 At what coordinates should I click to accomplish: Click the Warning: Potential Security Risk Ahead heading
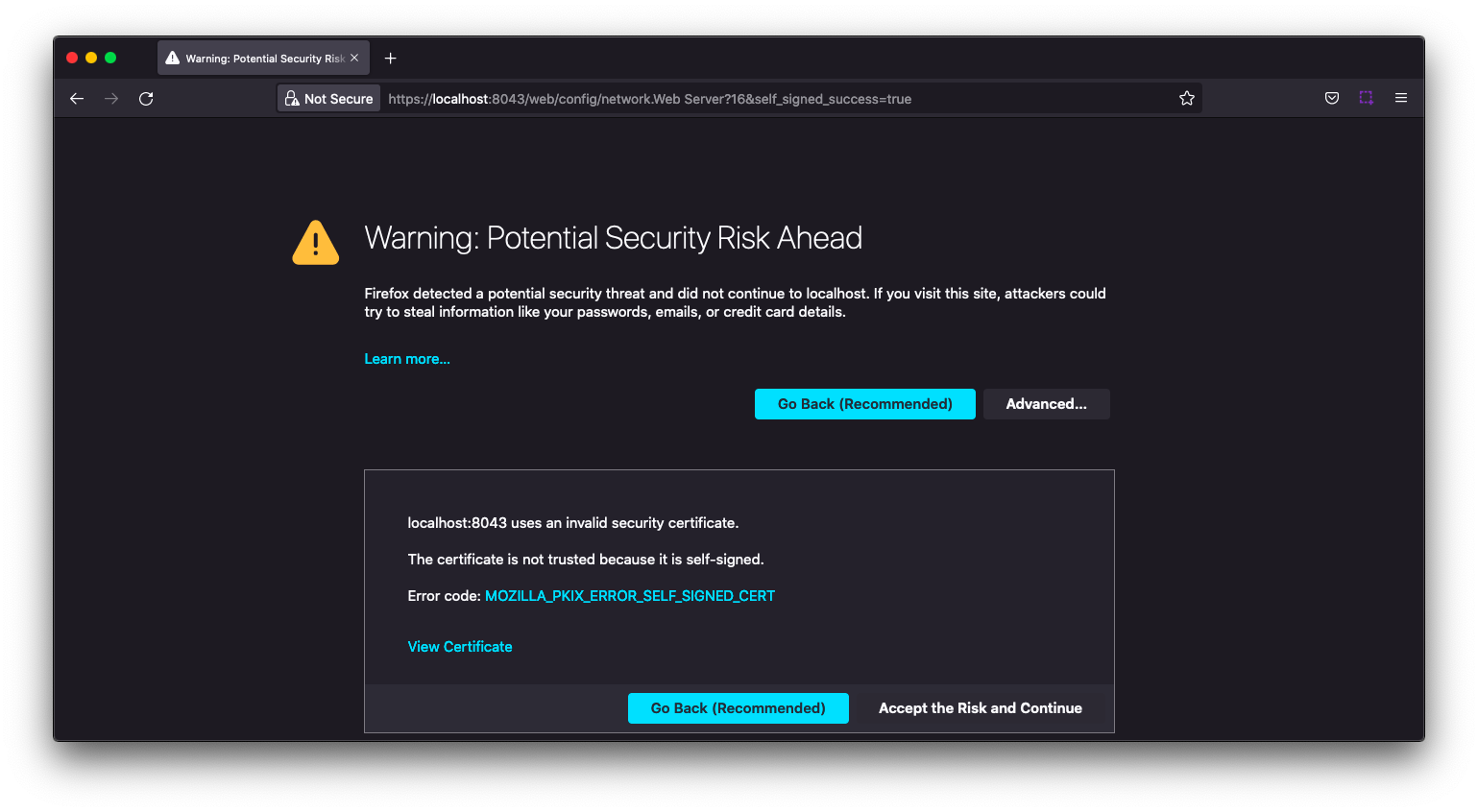point(614,238)
